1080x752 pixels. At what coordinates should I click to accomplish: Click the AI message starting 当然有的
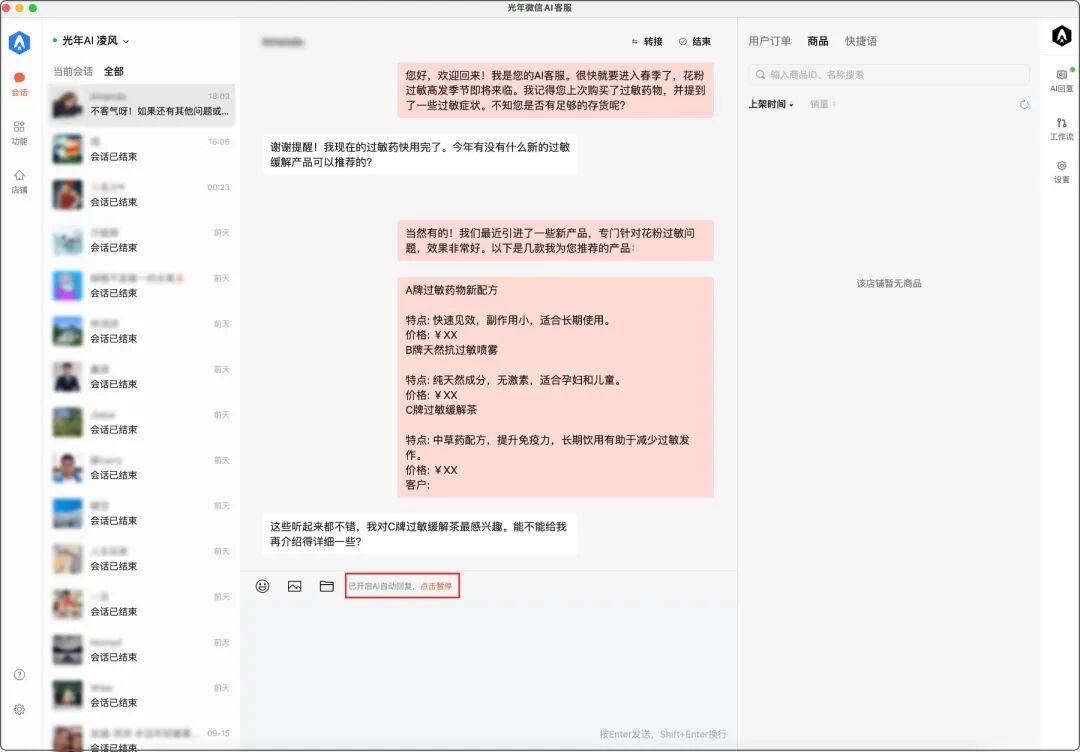click(555, 240)
